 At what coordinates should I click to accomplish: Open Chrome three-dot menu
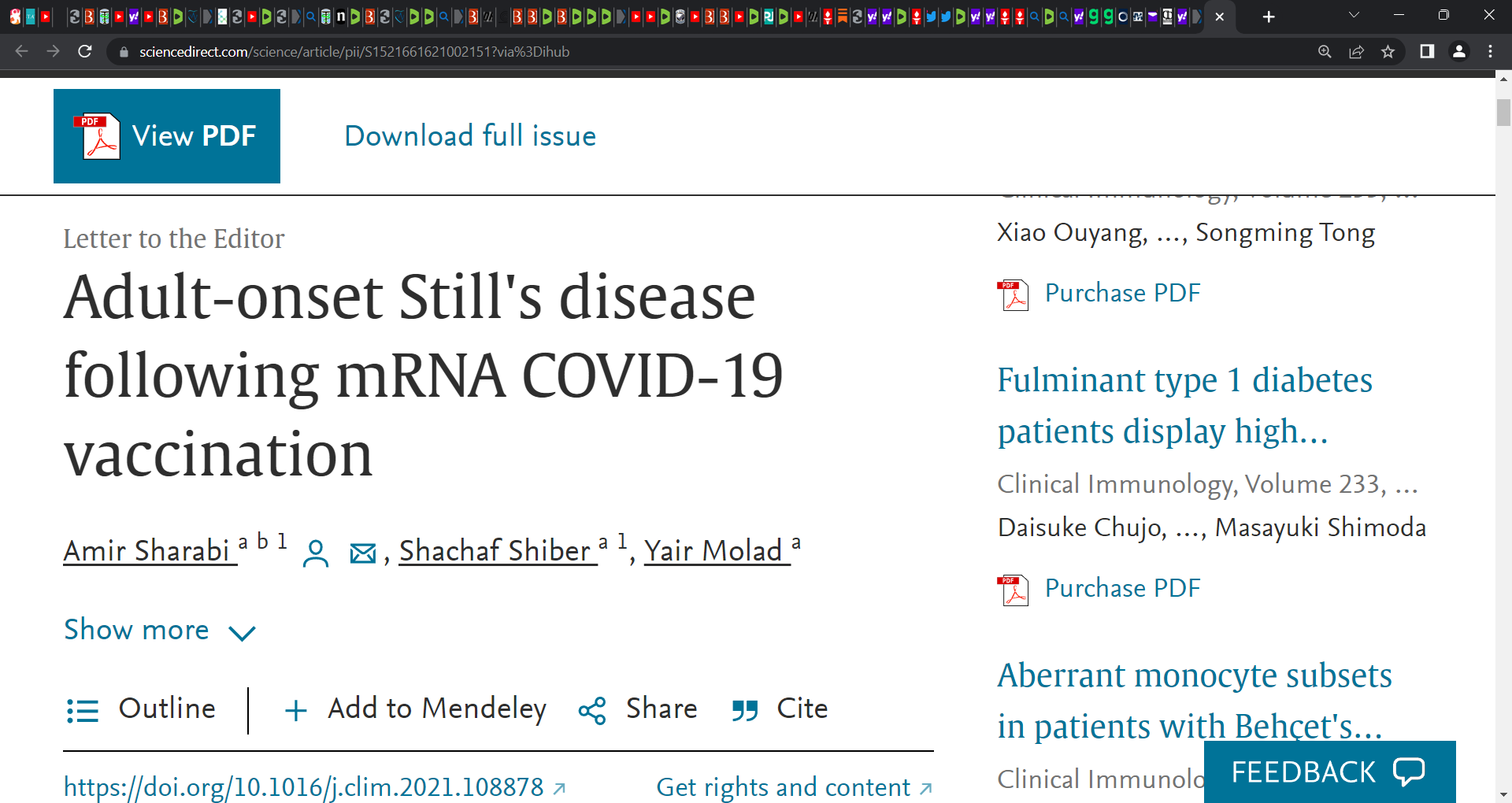tap(1490, 52)
